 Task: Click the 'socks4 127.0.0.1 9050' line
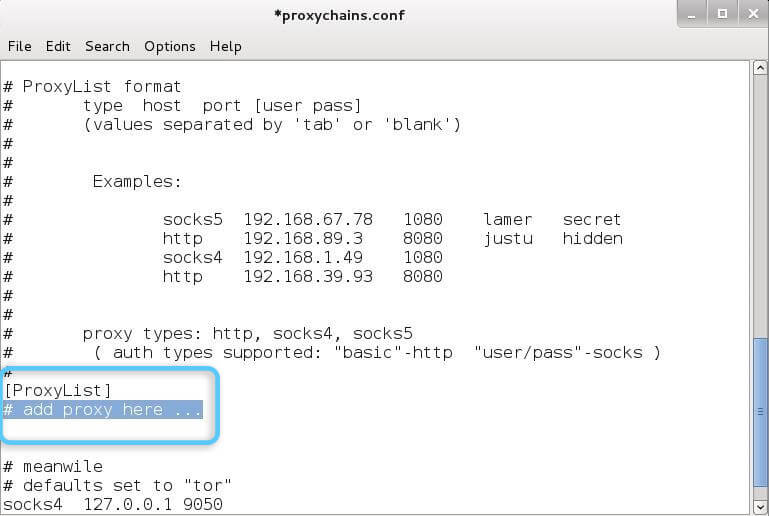pyautogui.click(x=113, y=504)
